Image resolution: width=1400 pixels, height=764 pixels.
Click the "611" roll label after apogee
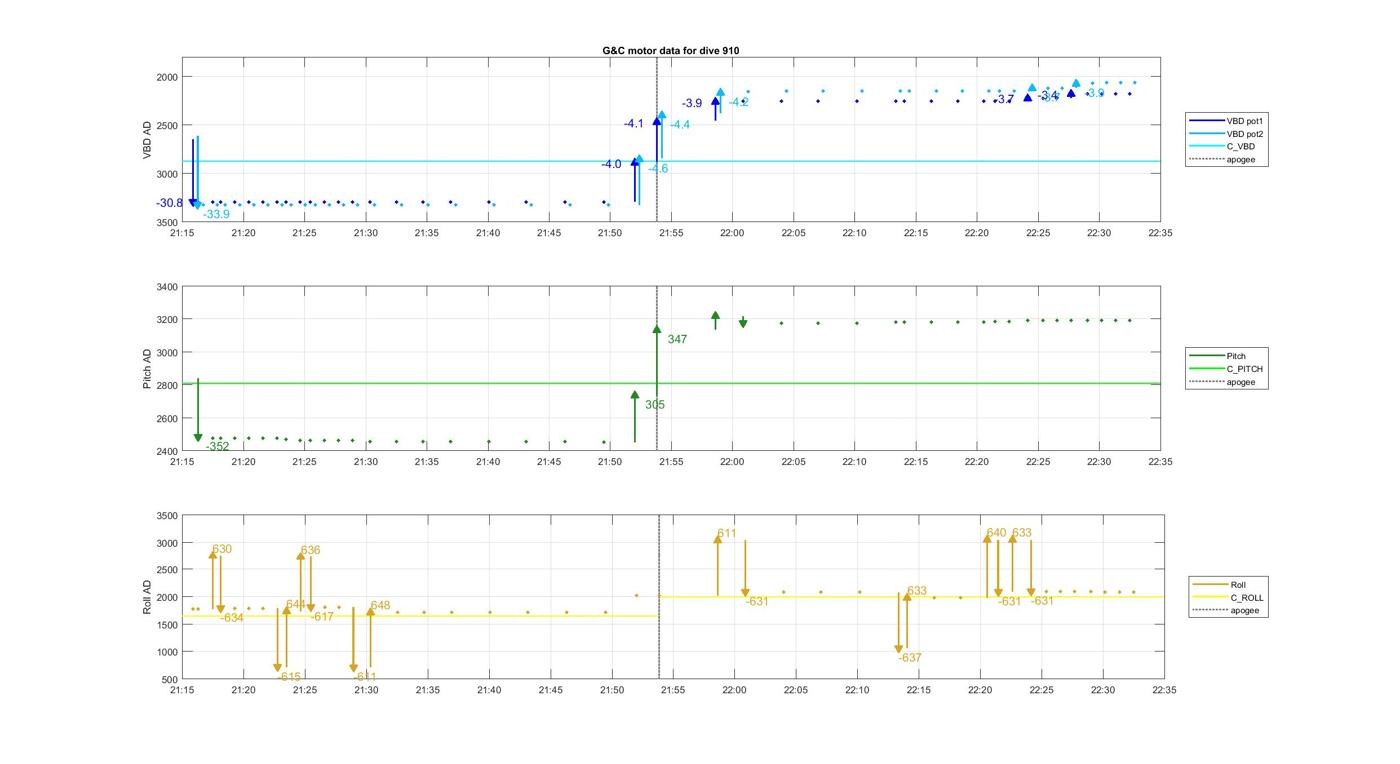tap(727, 534)
